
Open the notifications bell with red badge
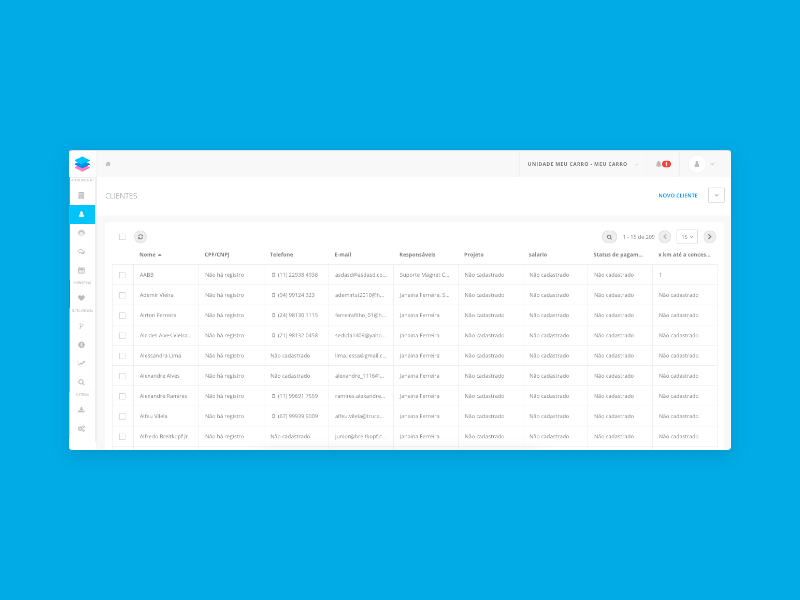click(662, 164)
